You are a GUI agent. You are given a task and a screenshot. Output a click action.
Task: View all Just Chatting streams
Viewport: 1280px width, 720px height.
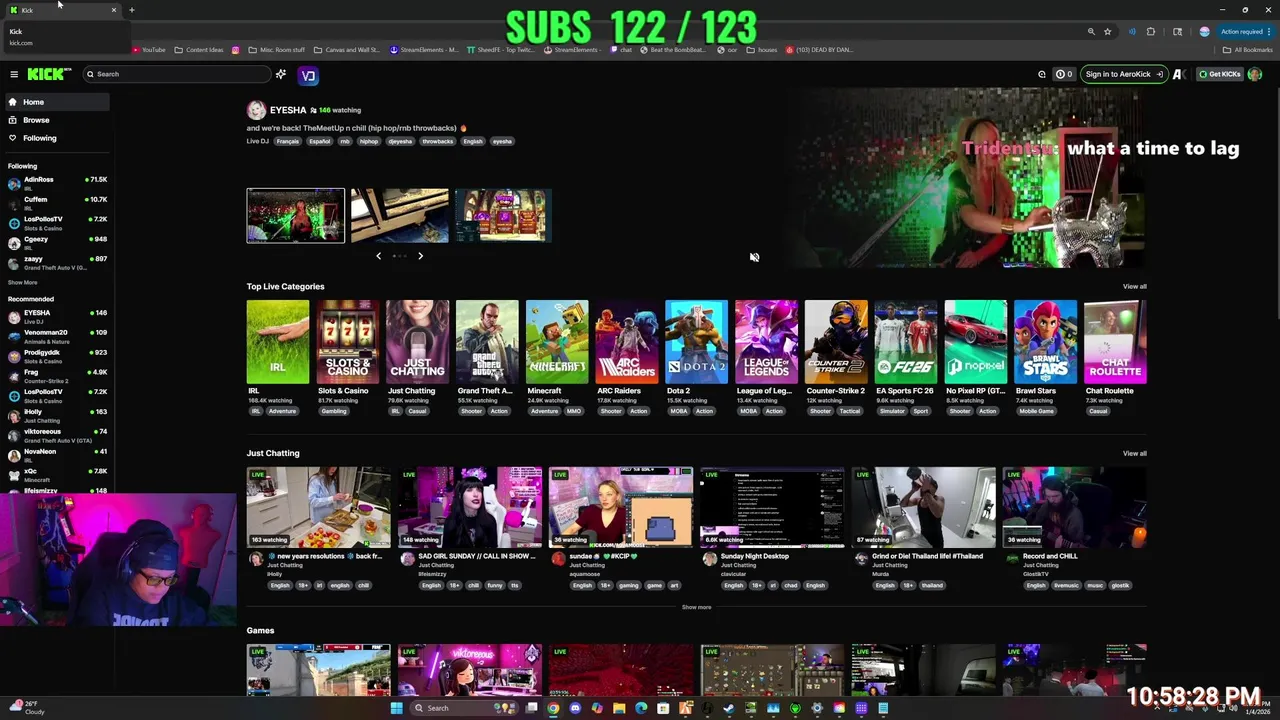[x=1134, y=454]
